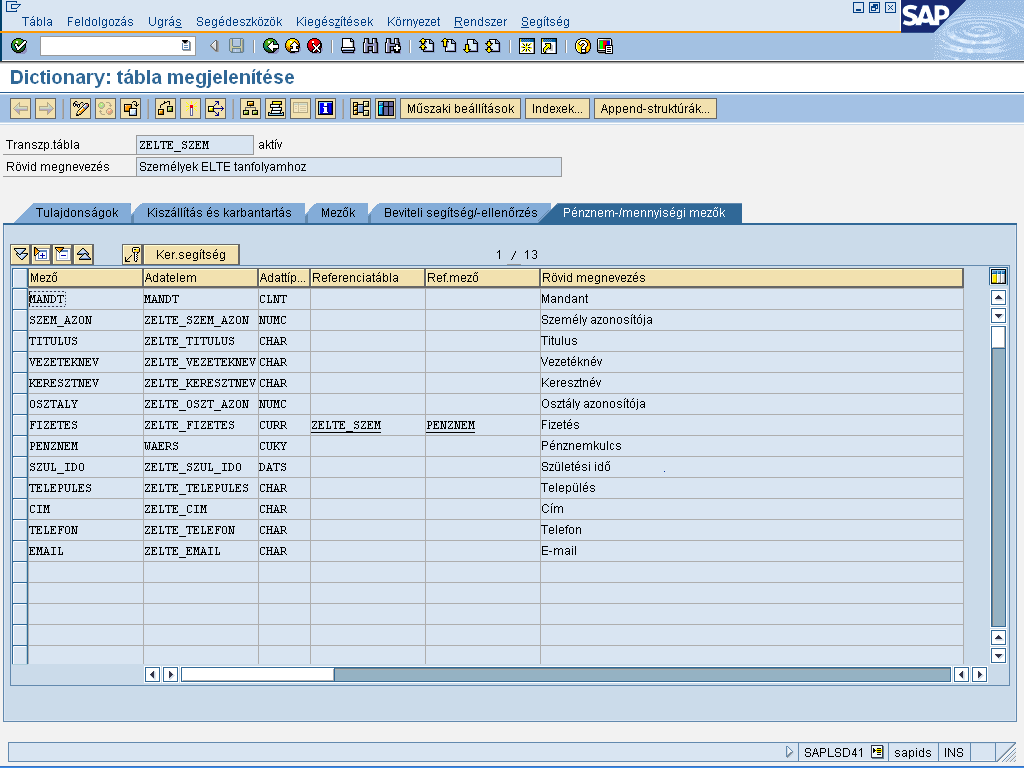This screenshot has width=1024, height=768.
Task: Click the Activate matchstick icon
Action: (191, 108)
